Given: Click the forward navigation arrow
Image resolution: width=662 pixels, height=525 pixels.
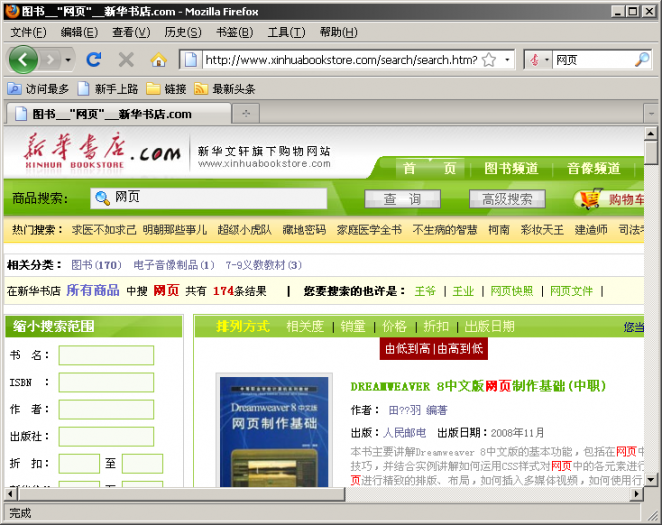Looking at the screenshot, I should pos(50,60).
